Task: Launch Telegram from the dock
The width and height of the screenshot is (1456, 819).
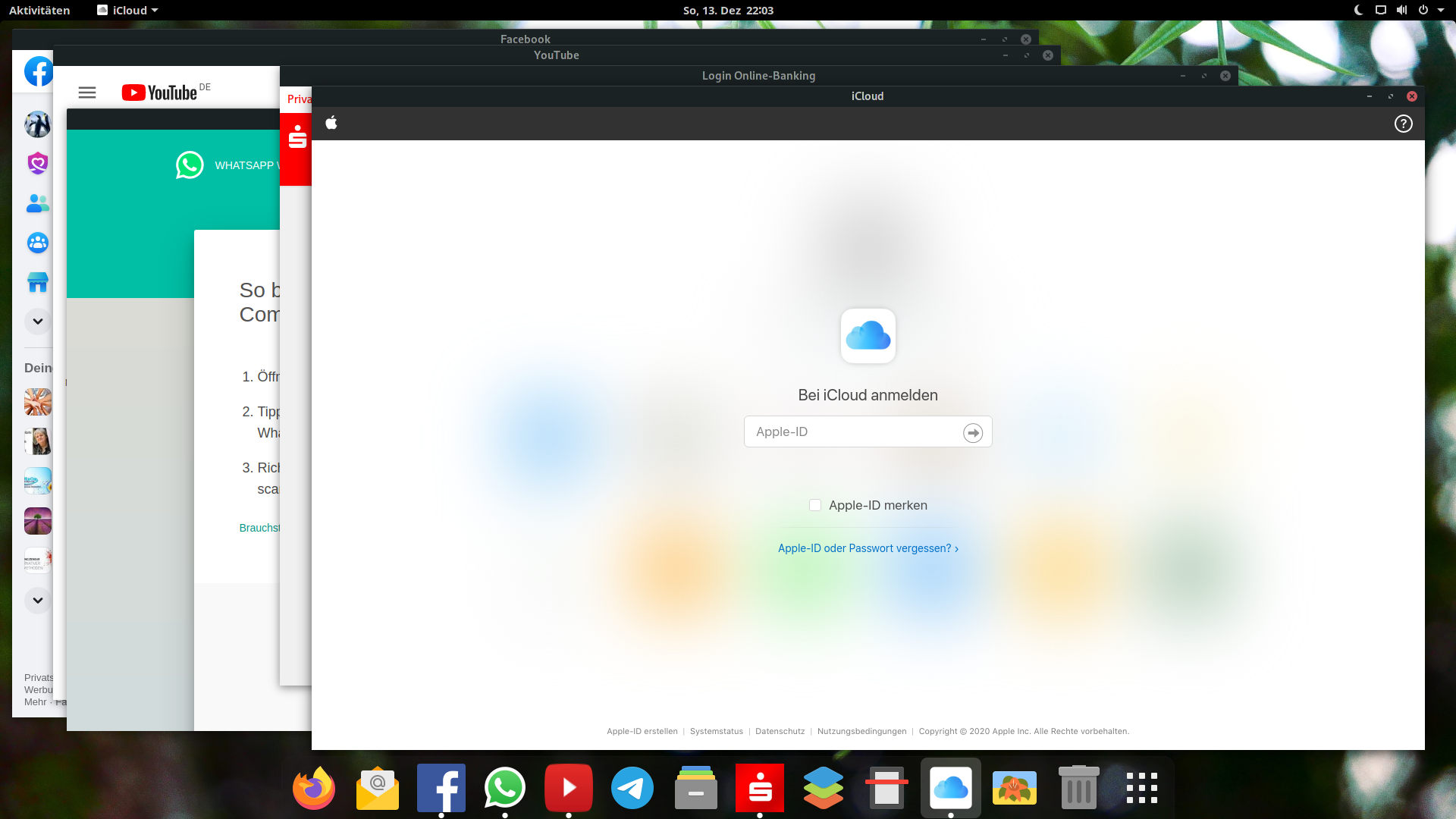Action: click(632, 788)
